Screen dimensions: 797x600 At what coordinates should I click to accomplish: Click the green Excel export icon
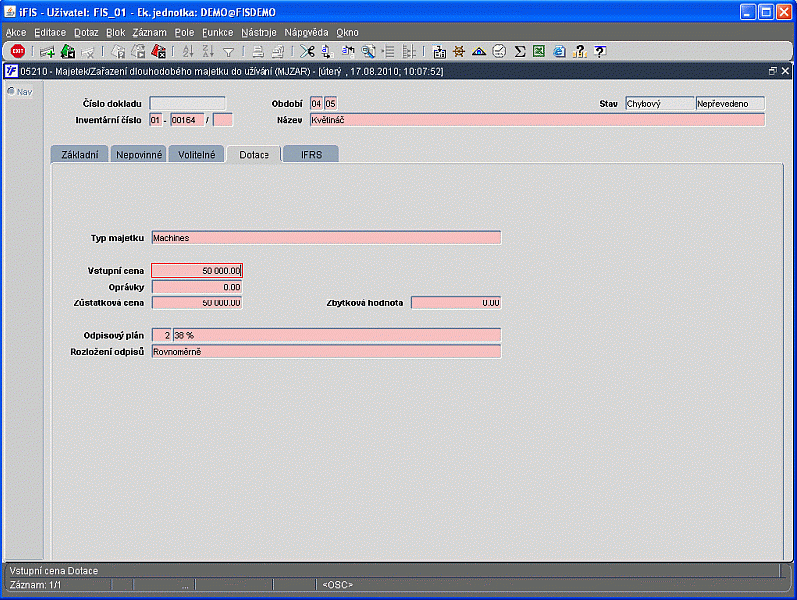(539, 51)
